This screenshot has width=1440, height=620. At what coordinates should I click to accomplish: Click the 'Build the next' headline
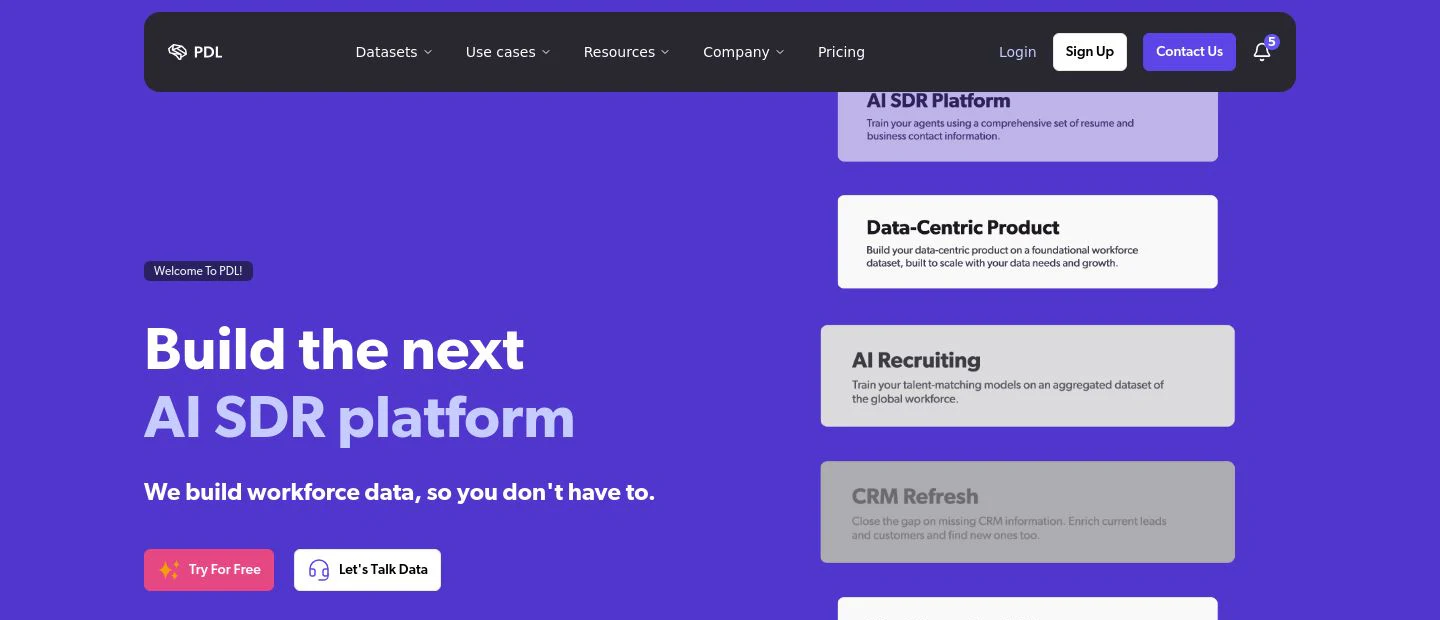(x=334, y=349)
